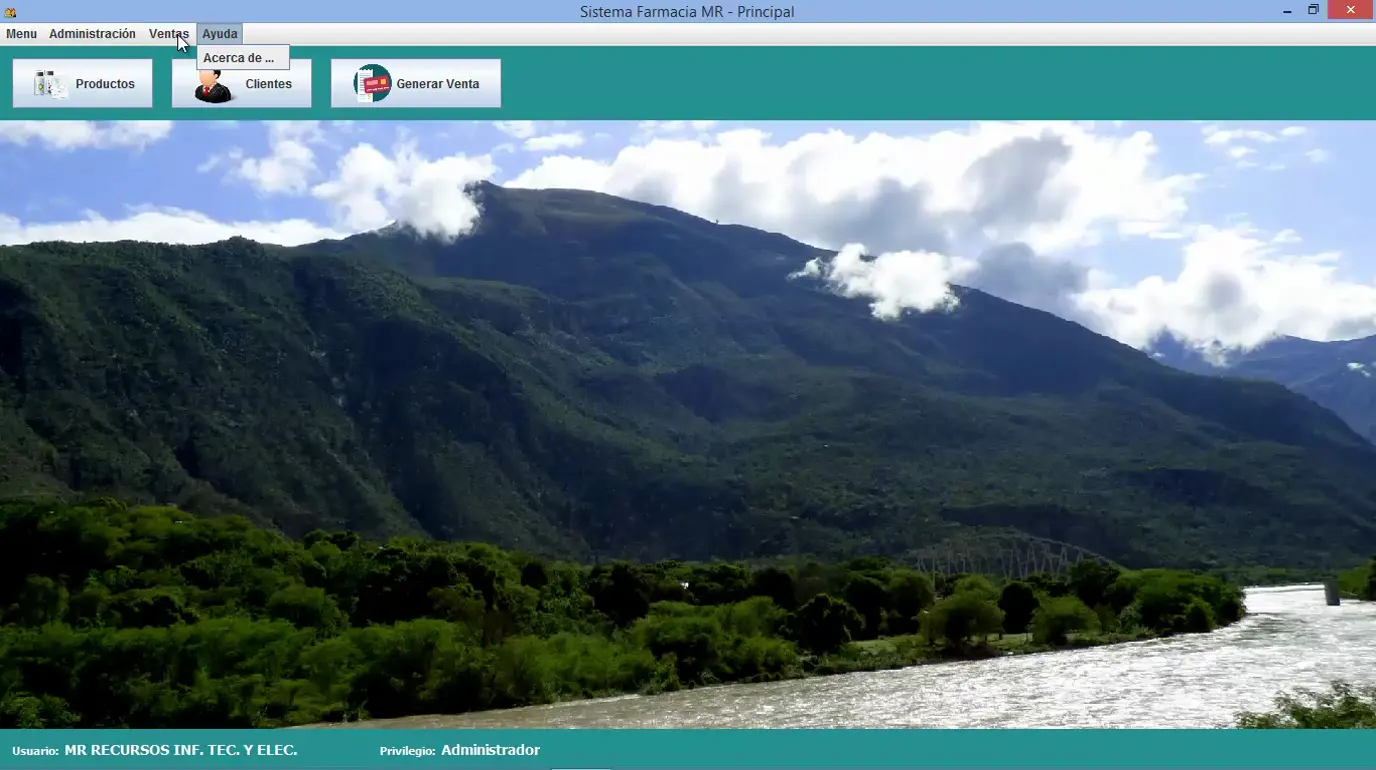
Task: Select the "Acerca de ..." menu entry
Action: (239, 58)
